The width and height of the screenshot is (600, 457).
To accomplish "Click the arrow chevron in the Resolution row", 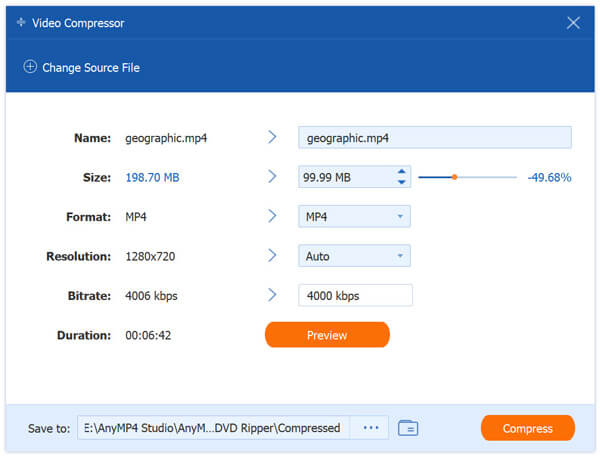I will (x=272, y=256).
